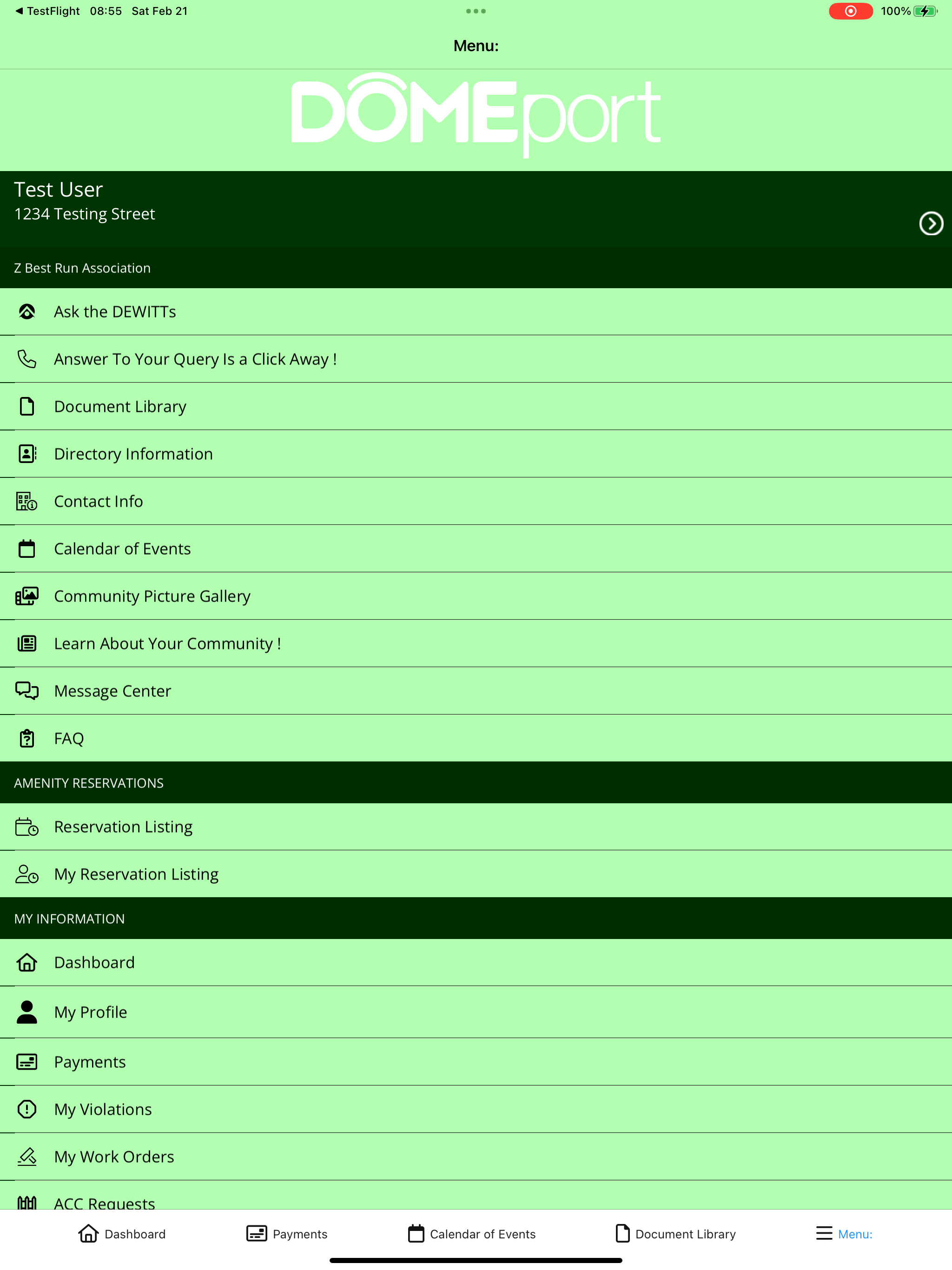Screen dimensions: 952x1270
Task: Tap the Ask the DEWITTs icon
Action: click(x=26, y=311)
